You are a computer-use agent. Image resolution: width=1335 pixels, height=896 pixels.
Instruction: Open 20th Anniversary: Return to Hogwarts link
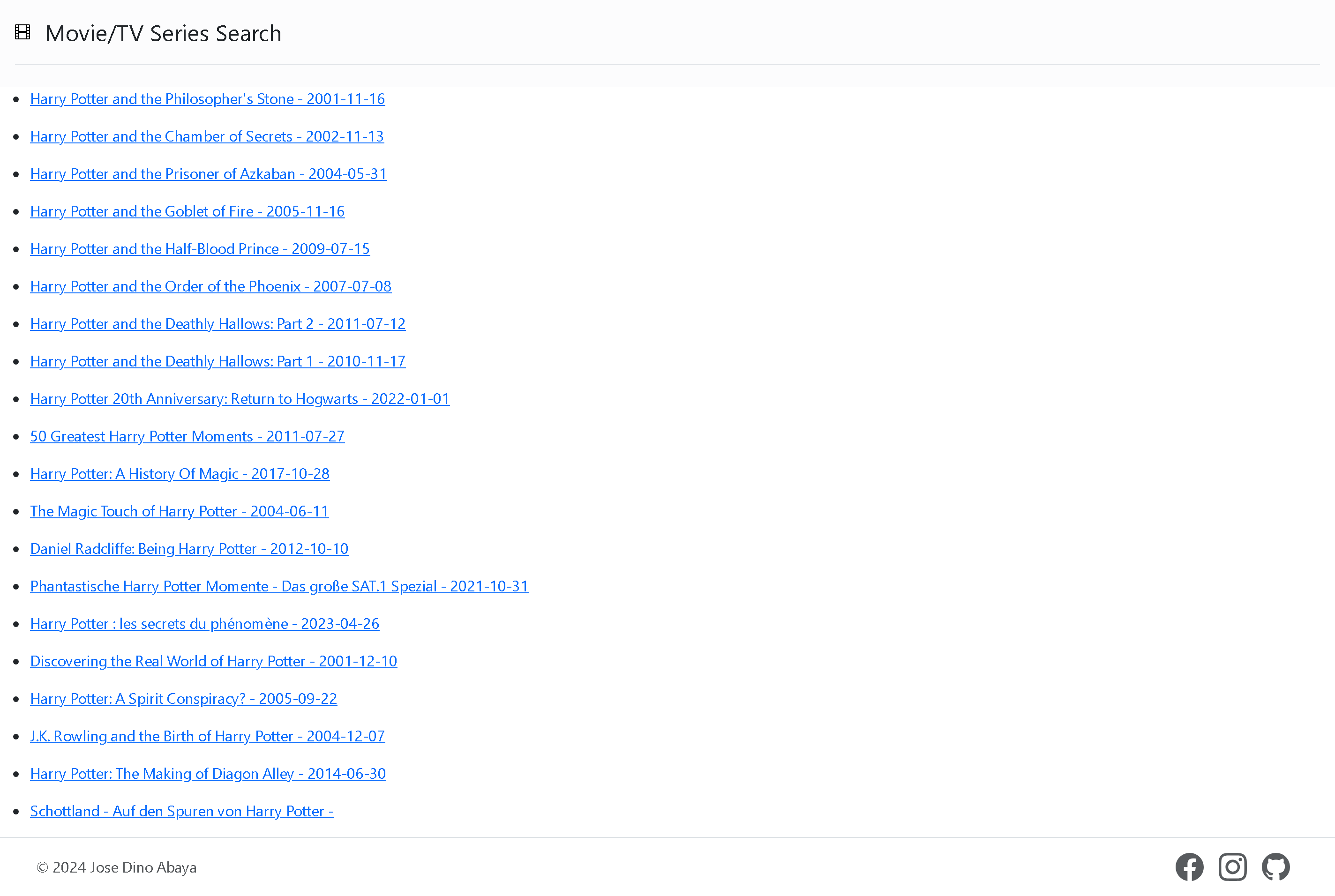coord(240,399)
